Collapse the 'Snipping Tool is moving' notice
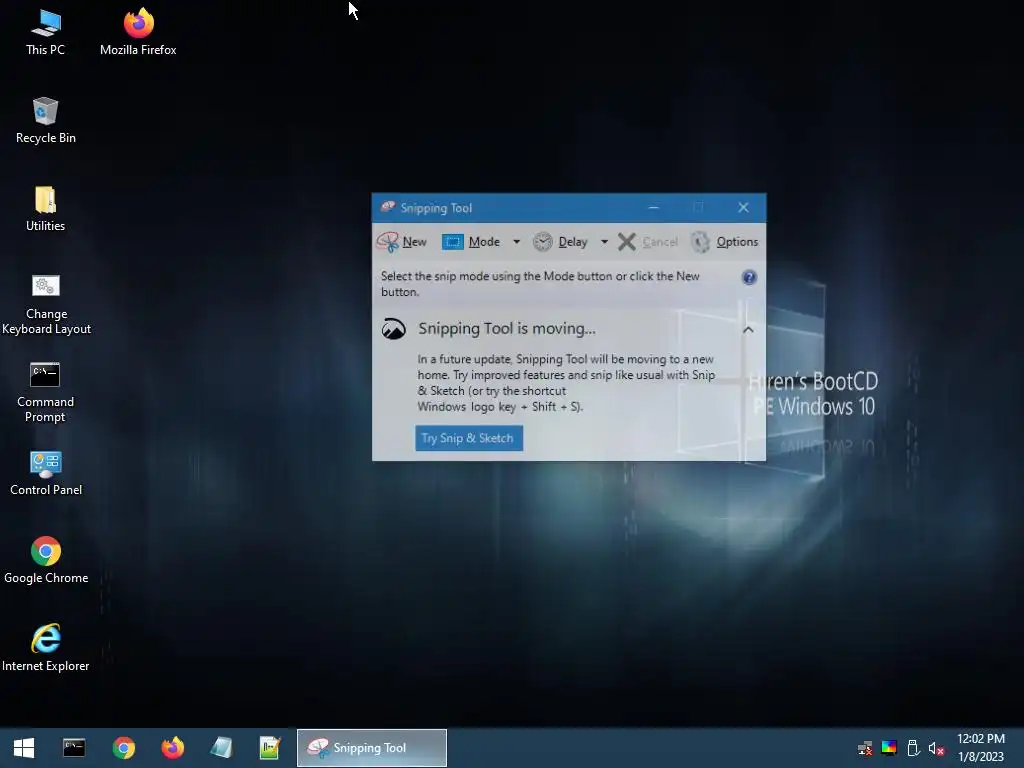 point(748,330)
